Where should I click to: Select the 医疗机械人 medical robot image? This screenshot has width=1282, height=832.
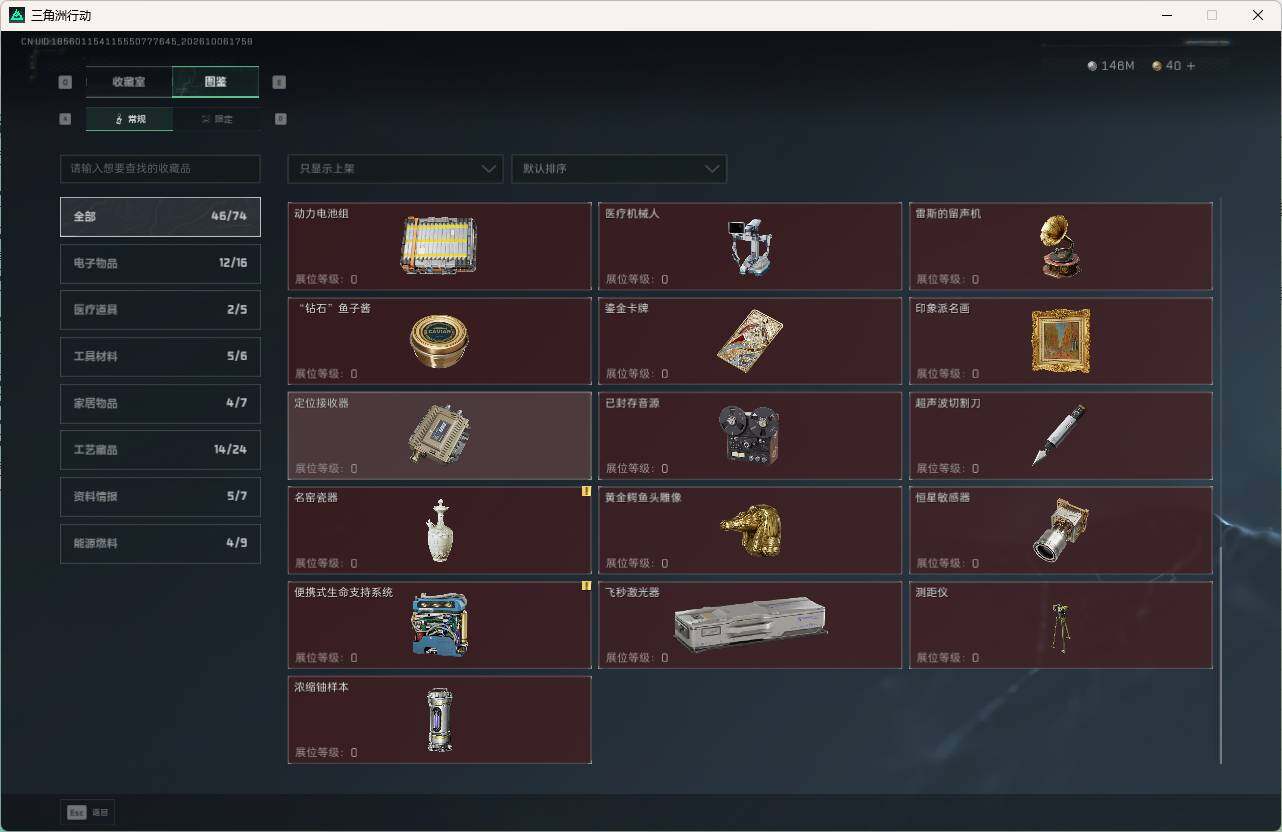coord(749,246)
